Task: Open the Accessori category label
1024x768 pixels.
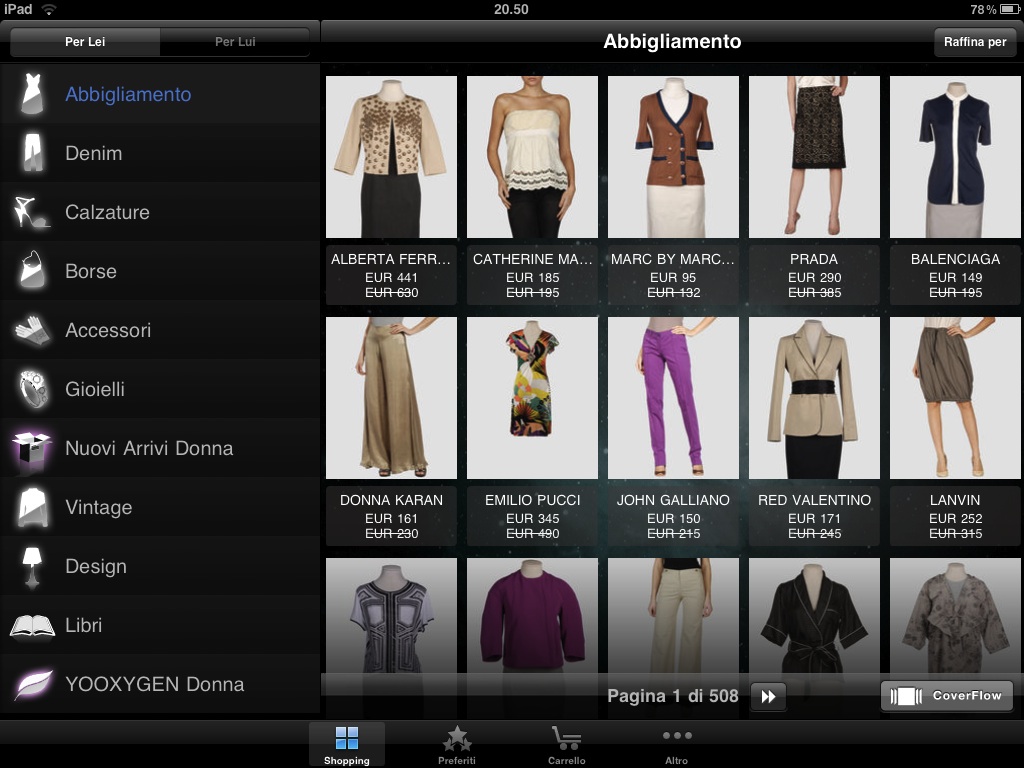Action: (x=108, y=330)
